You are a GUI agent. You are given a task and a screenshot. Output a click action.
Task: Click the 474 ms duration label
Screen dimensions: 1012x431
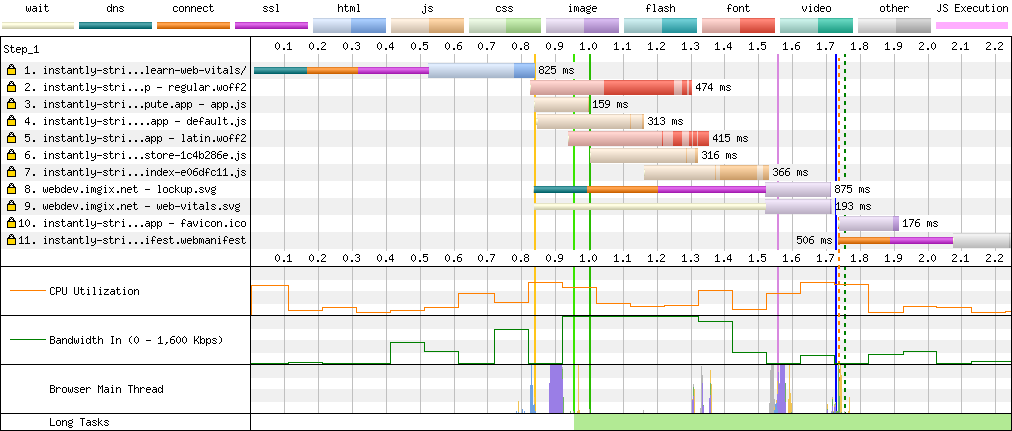click(x=714, y=87)
